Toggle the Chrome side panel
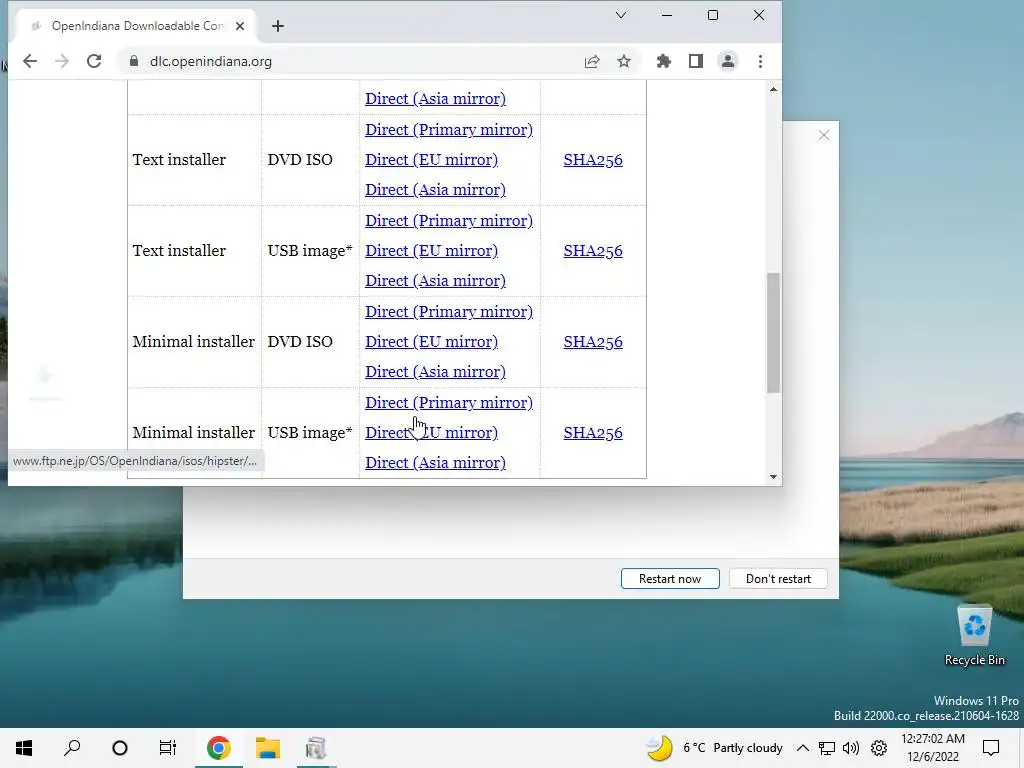 696,61
